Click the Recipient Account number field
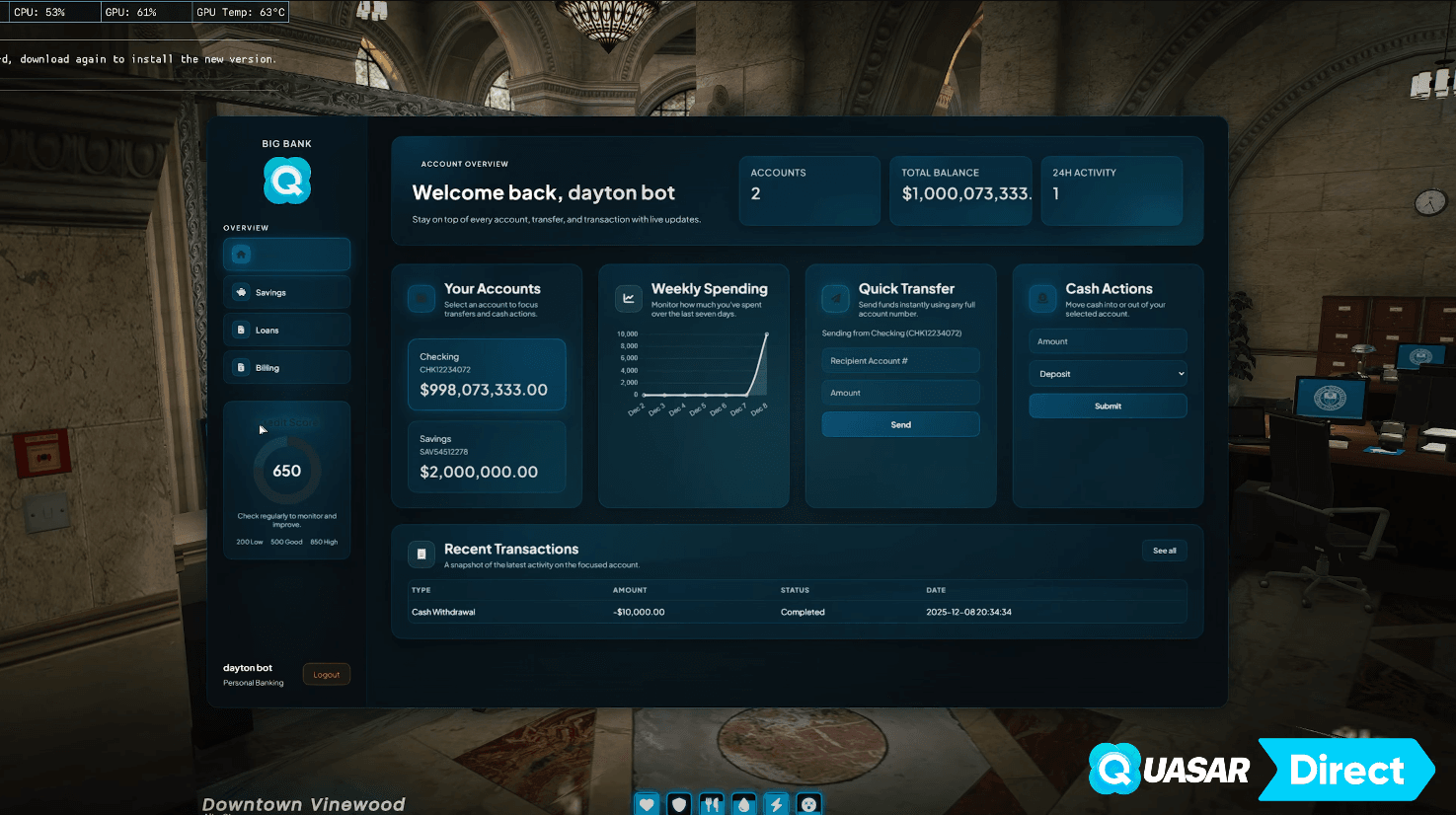This screenshot has width=1456, height=815. click(899, 360)
